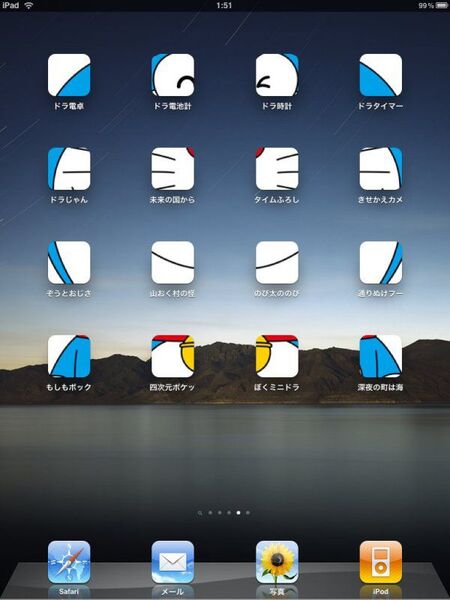Tap the first home-screen page dot

[210, 512]
